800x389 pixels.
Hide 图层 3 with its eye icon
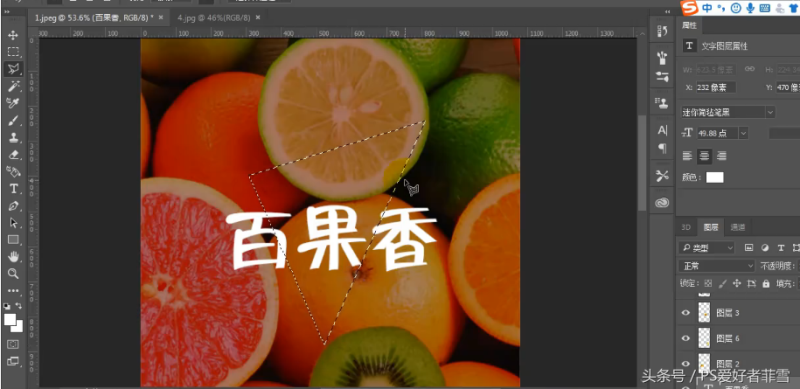pos(686,312)
